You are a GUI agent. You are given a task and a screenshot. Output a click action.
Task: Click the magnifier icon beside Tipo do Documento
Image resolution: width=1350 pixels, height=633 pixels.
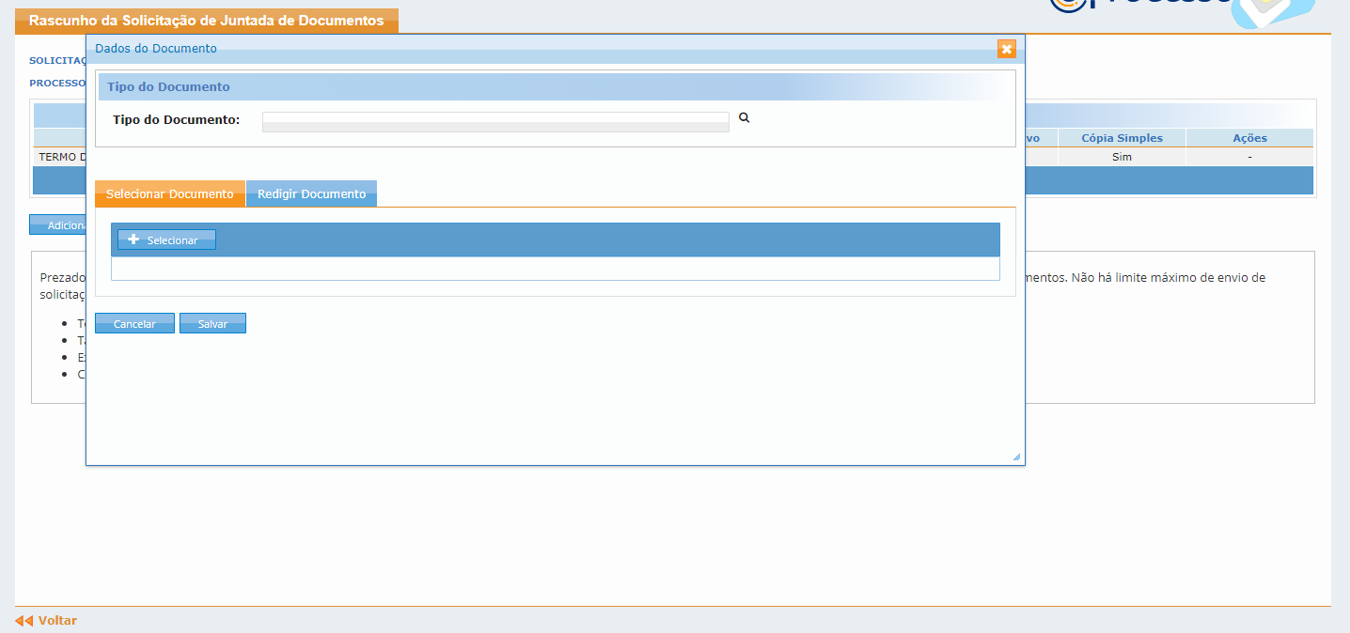coord(744,118)
